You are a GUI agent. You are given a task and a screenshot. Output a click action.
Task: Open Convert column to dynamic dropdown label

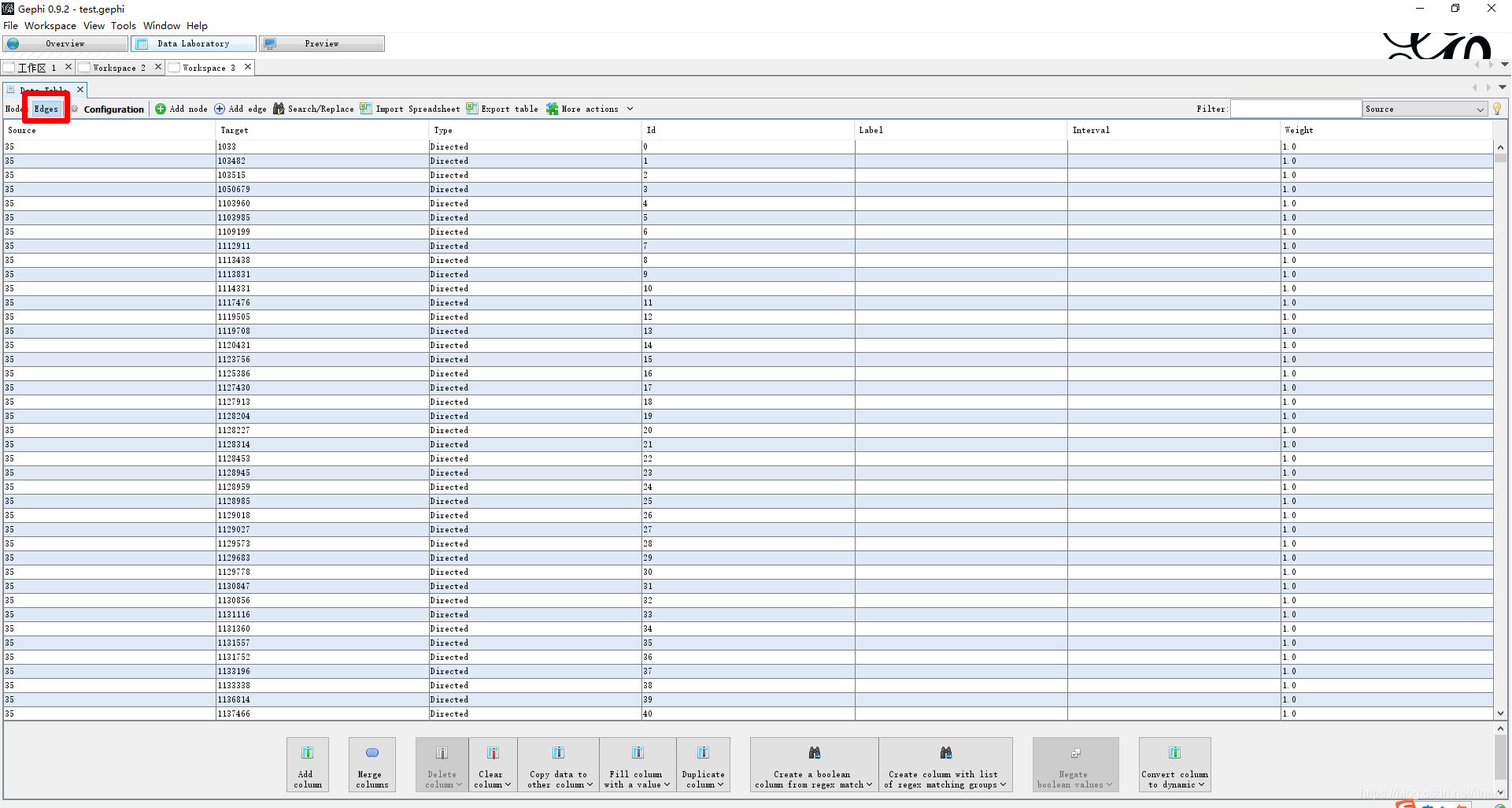1174,780
